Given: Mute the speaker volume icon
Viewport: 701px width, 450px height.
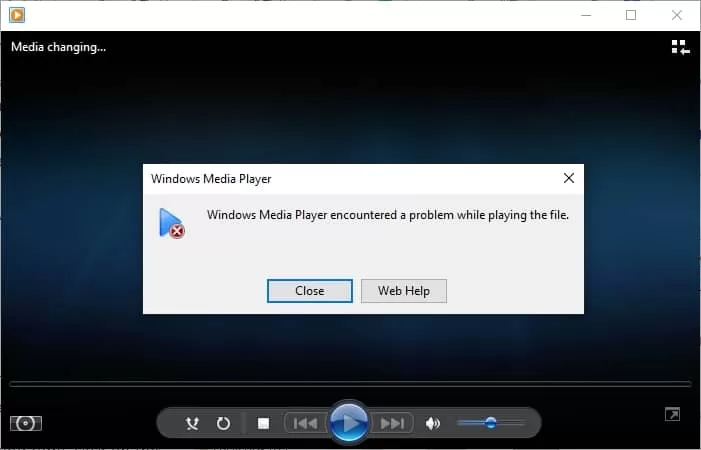Looking at the screenshot, I should click(x=432, y=423).
